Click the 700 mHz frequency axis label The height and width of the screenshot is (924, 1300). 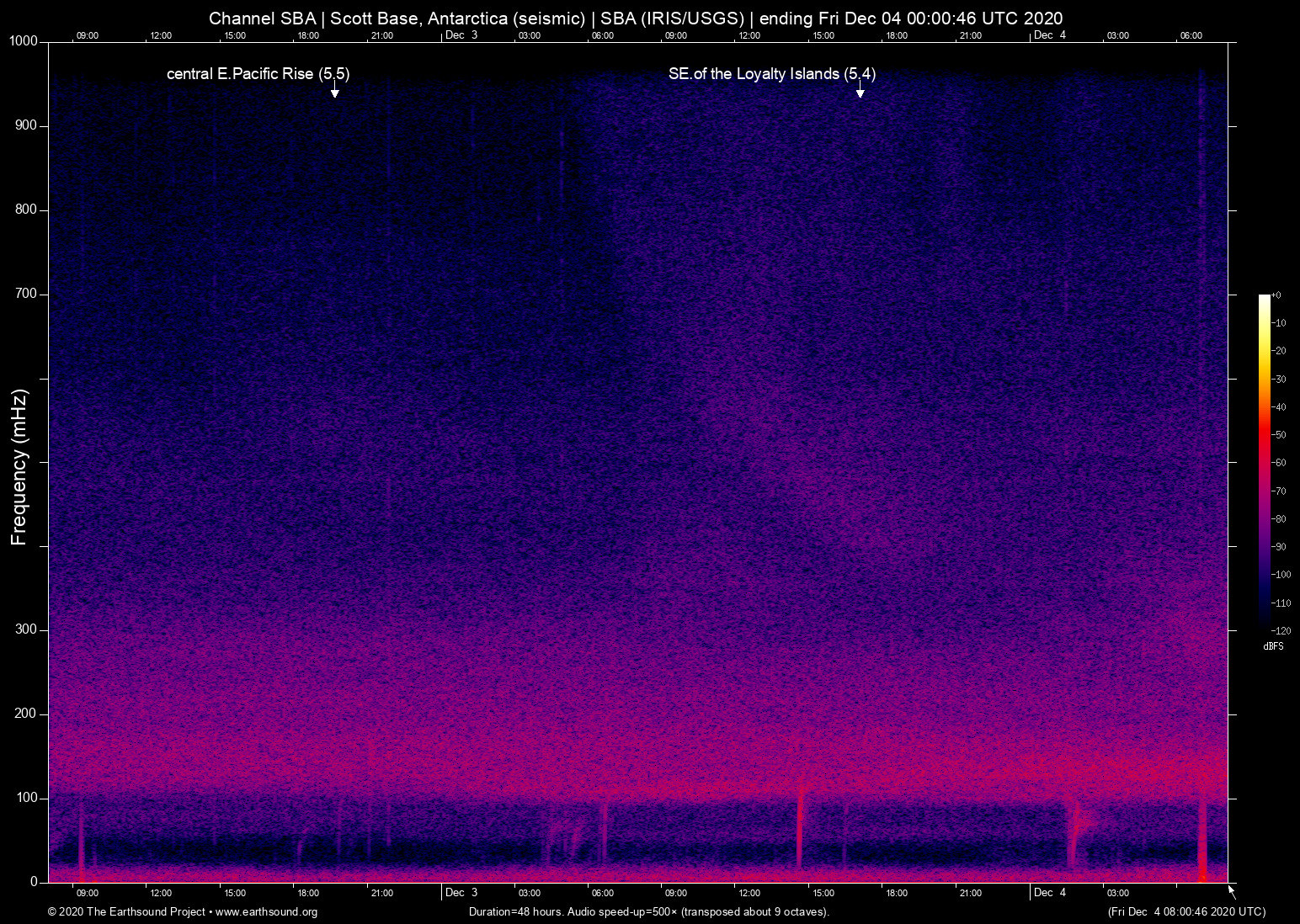26,294
